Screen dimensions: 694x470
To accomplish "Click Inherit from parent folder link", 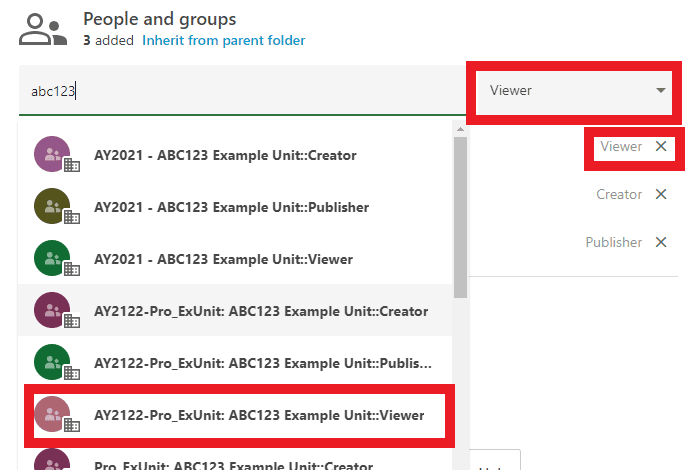I will (x=223, y=41).
